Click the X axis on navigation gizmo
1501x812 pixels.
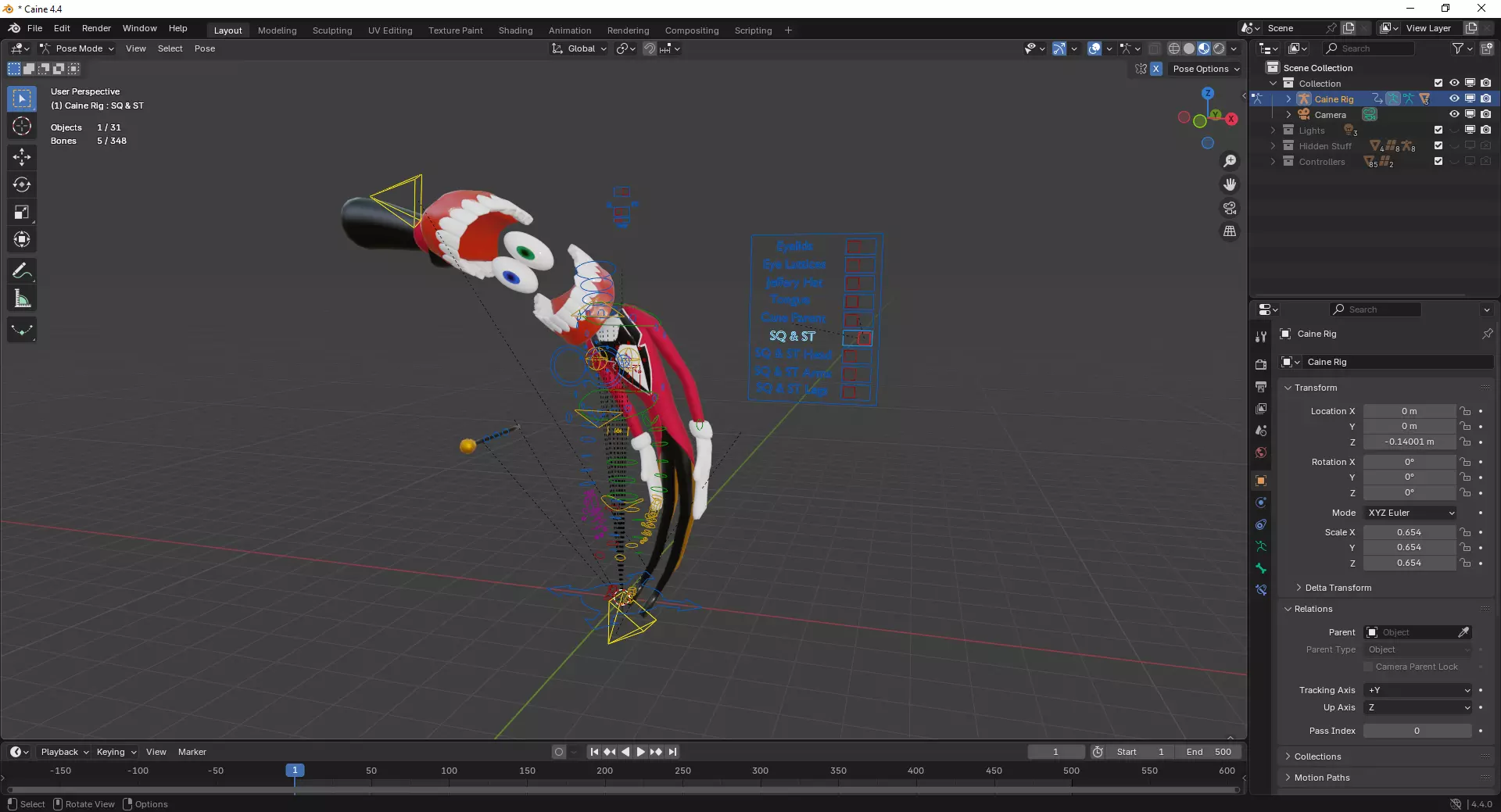pyautogui.click(x=1232, y=119)
